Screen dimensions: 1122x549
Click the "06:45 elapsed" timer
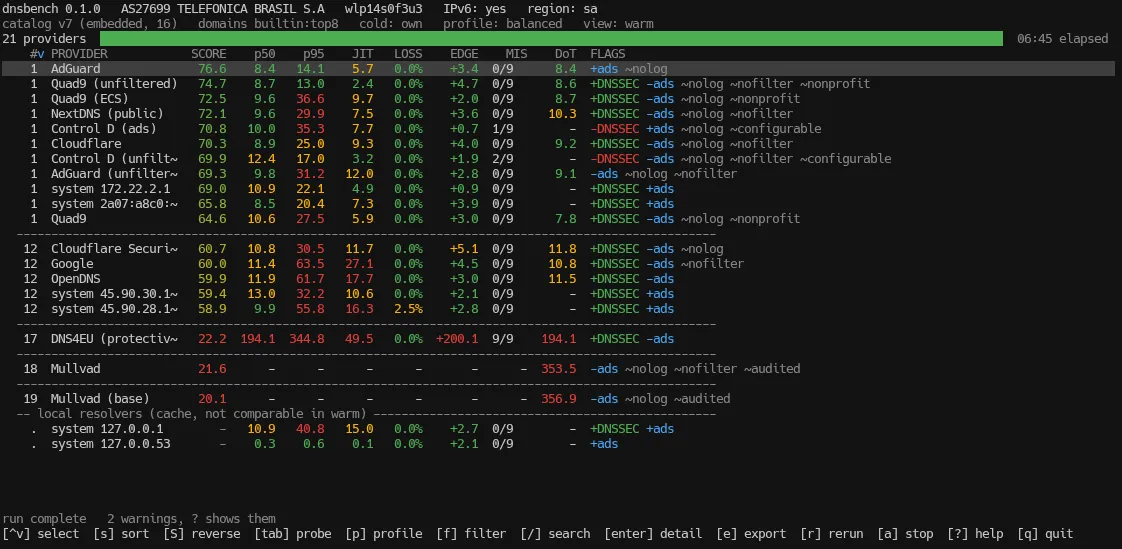1063,39
